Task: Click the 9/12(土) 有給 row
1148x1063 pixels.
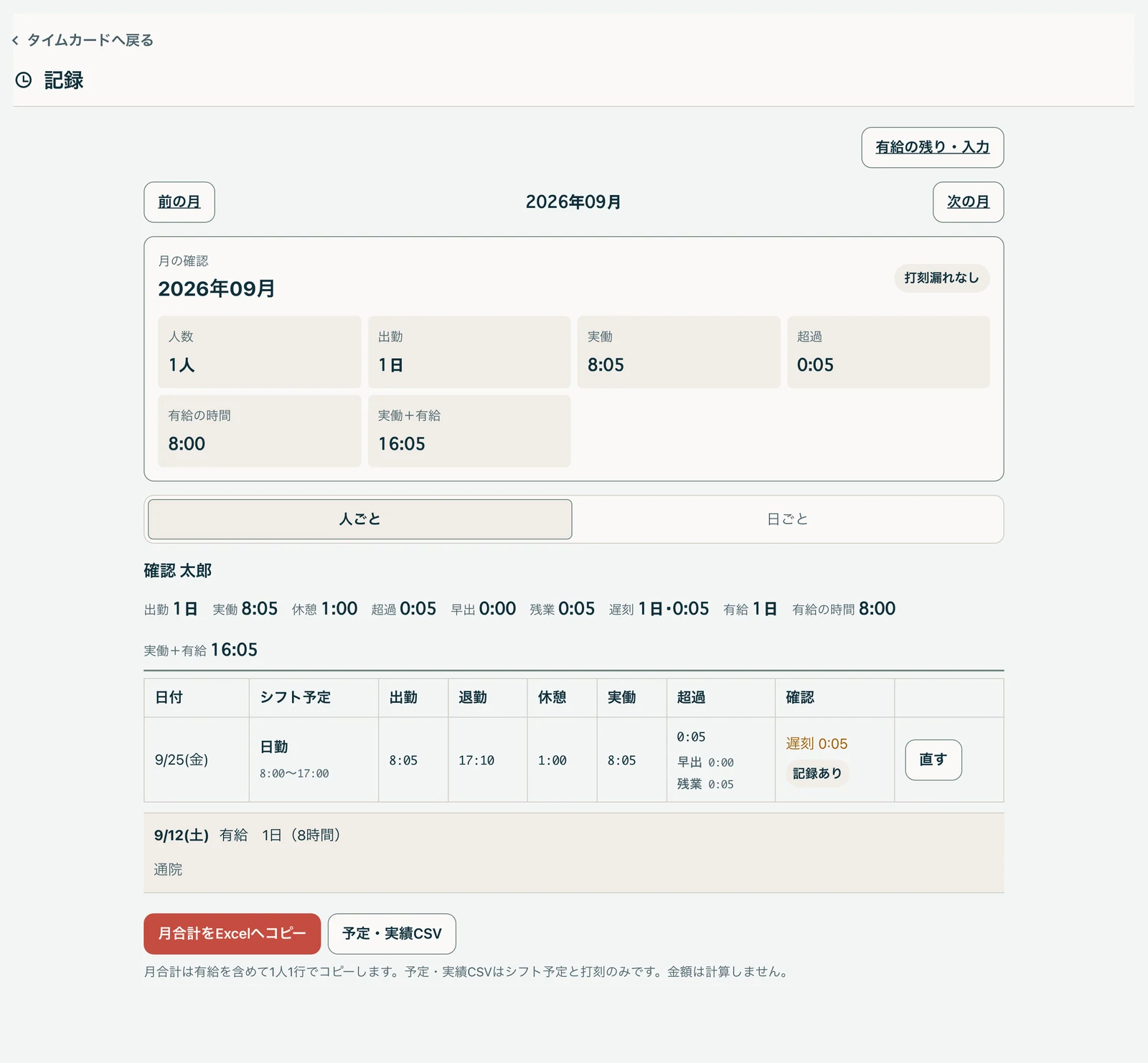Action: tap(574, 853)
